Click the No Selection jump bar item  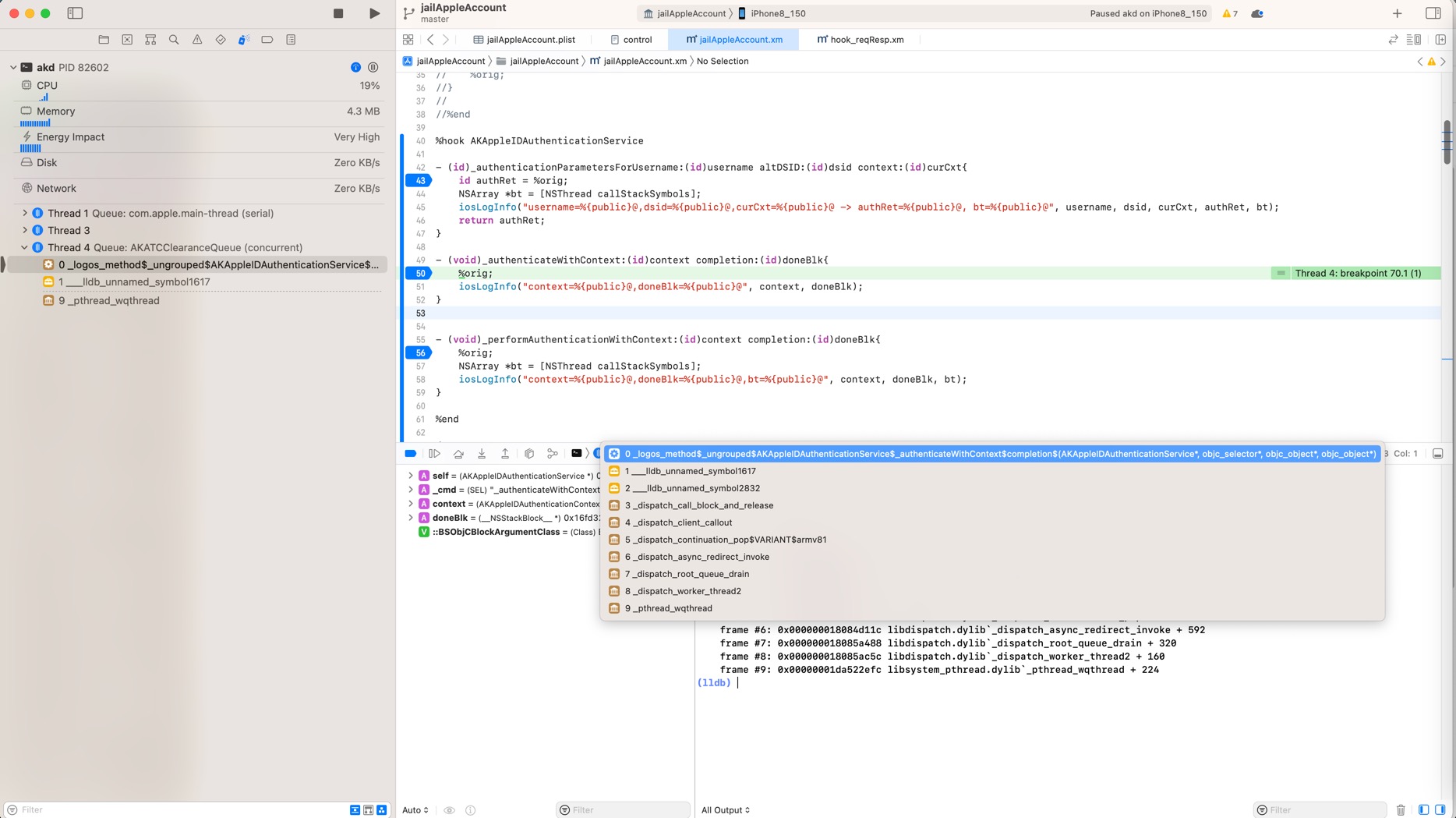click(x=723, y=61)
